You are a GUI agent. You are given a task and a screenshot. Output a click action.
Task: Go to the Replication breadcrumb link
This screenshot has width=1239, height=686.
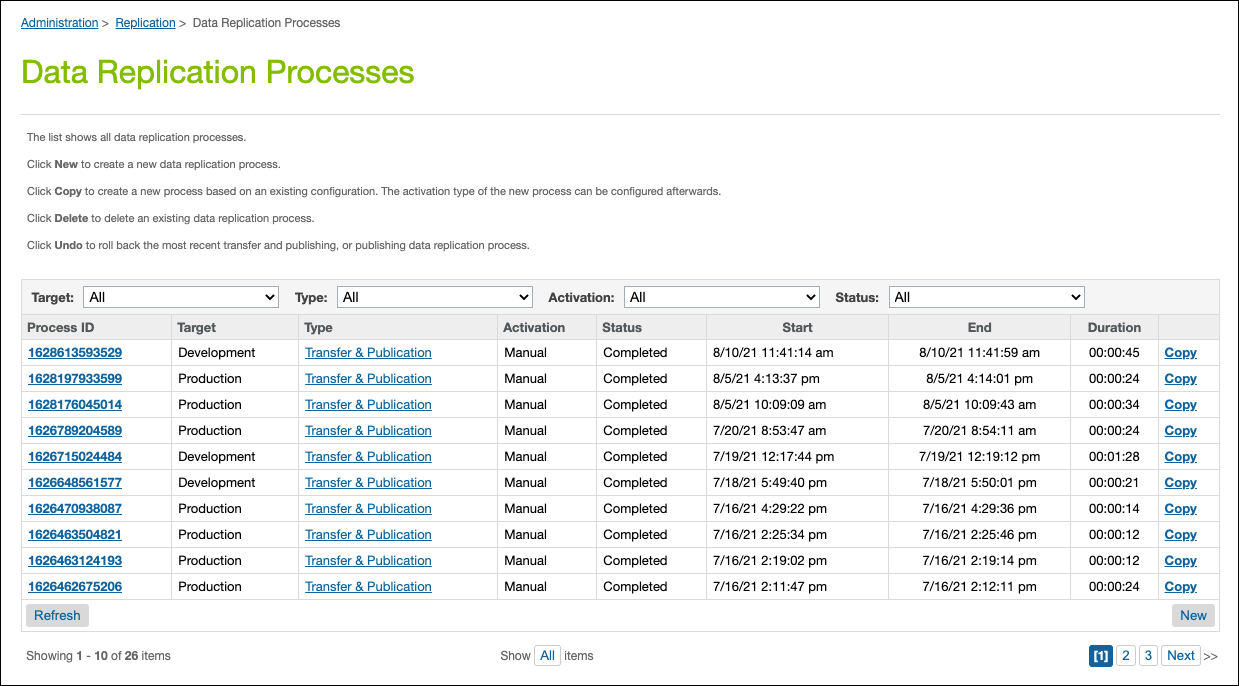pyautogui.click(x=145, y=23)
